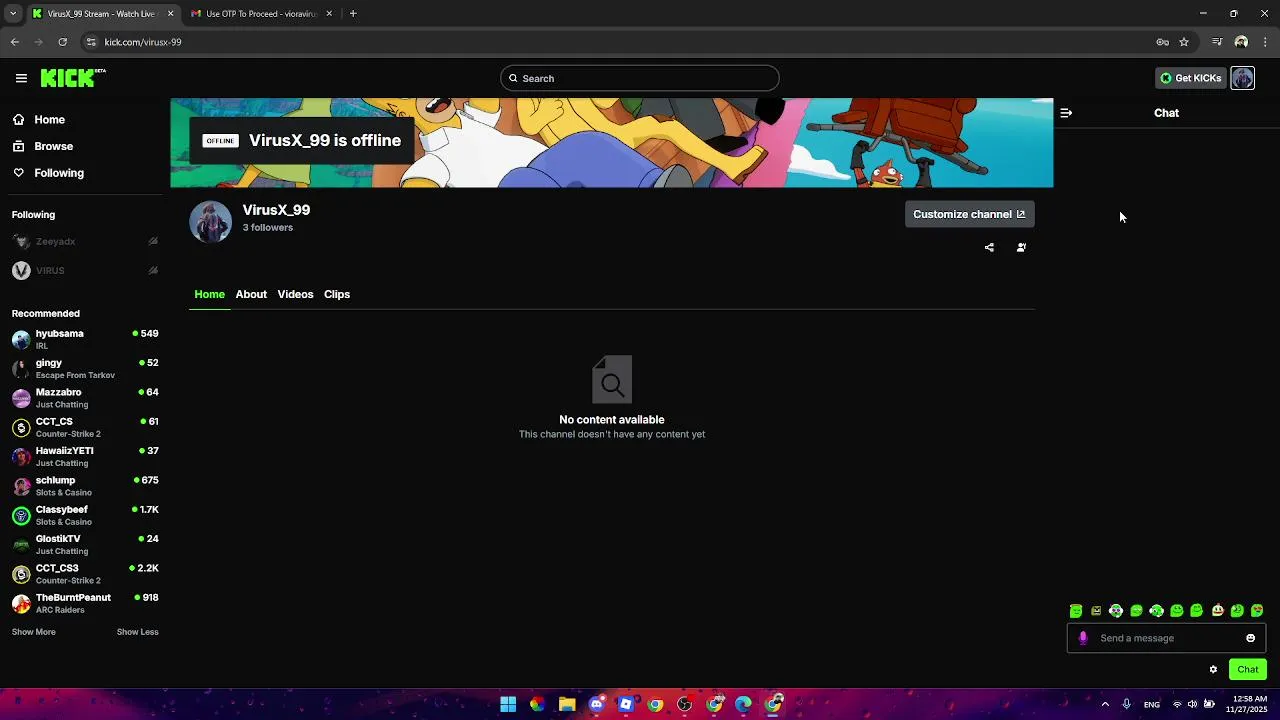Screen dimensions: 1280x720
Task: Open the Chrome three-dot menu
Action: [x=1266, y=42]
